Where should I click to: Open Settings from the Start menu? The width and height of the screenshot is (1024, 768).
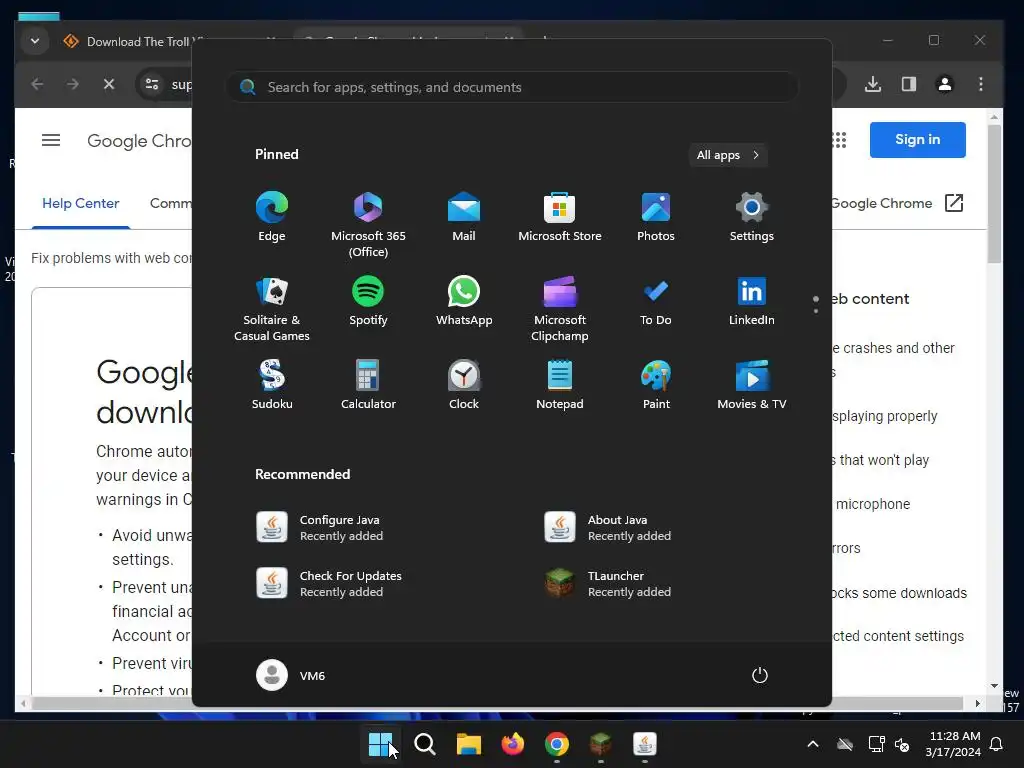(752, 217)
